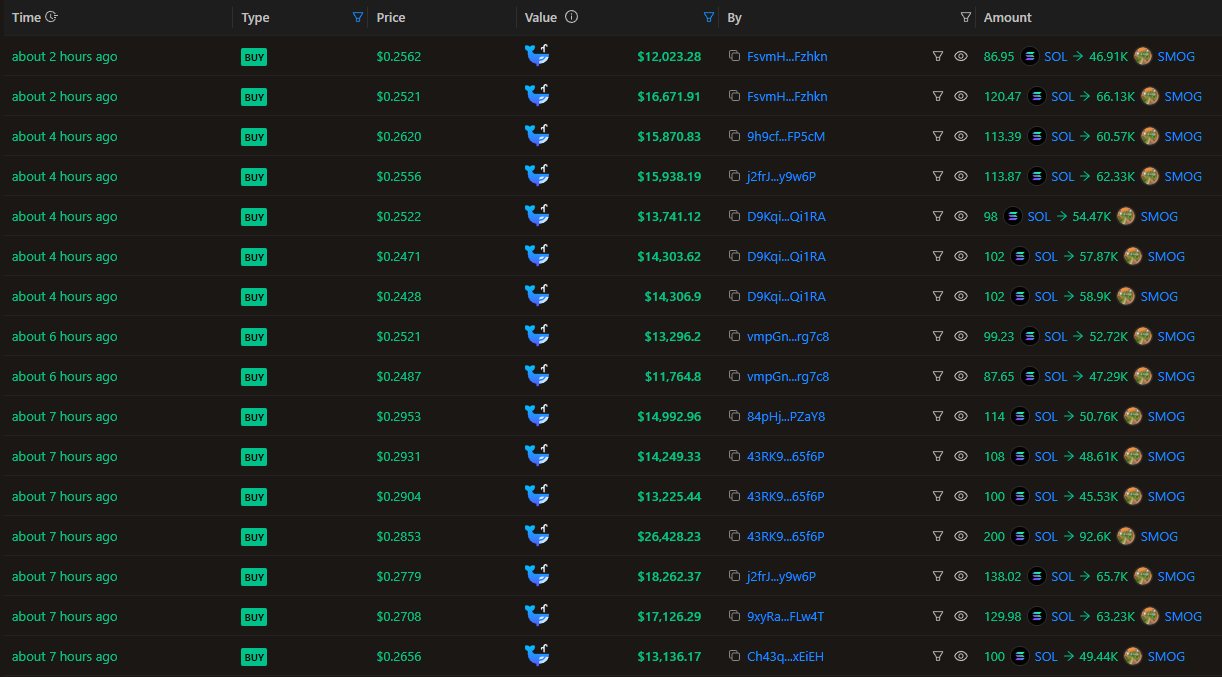1222x677 pixels.
Task: Click SOL token icon in 86.95 row
Action: (x=1030, y=57)
